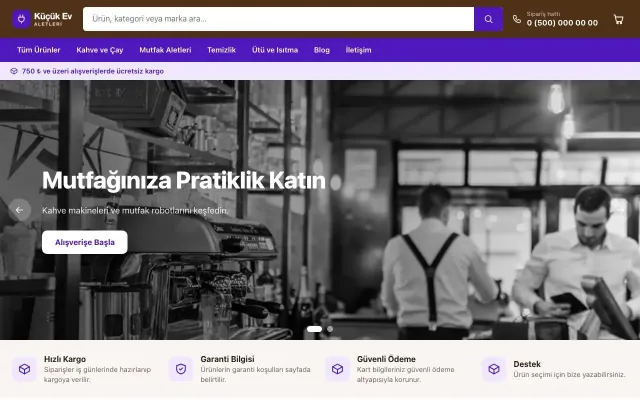This screenshot has height=400, width=640.
Task: Switch to the second carousel slide dot
Action: coord(330,329)
